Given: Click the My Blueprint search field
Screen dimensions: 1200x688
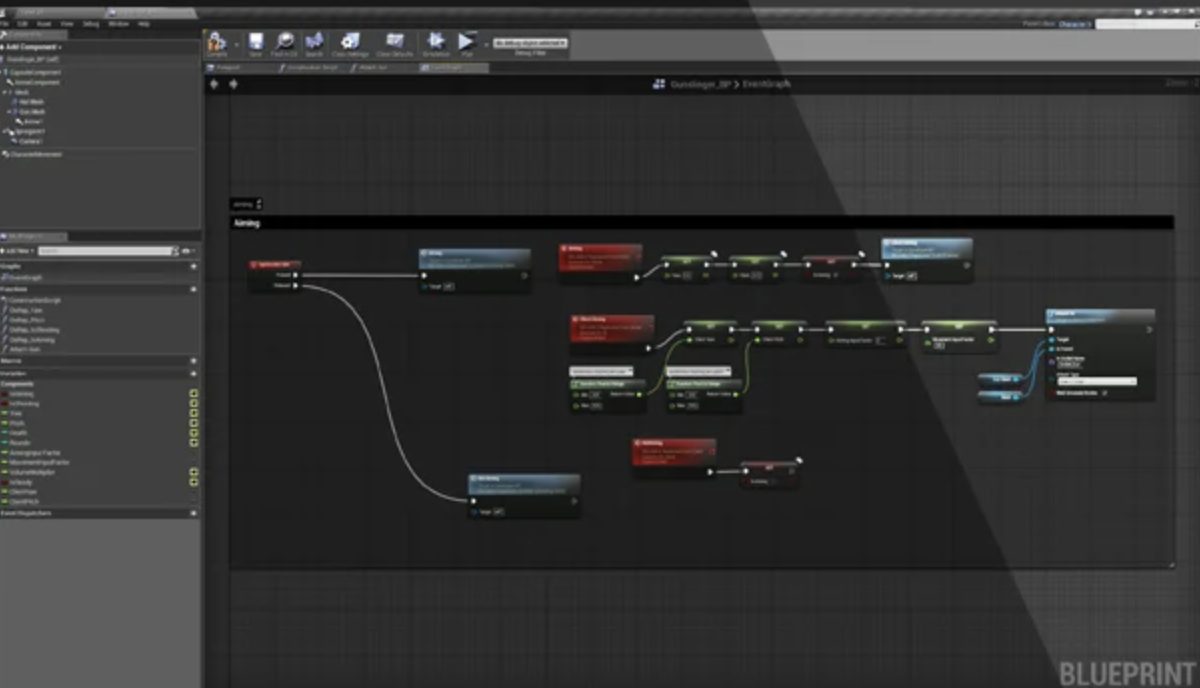Looking at the screenshot, I should point(105,250).
